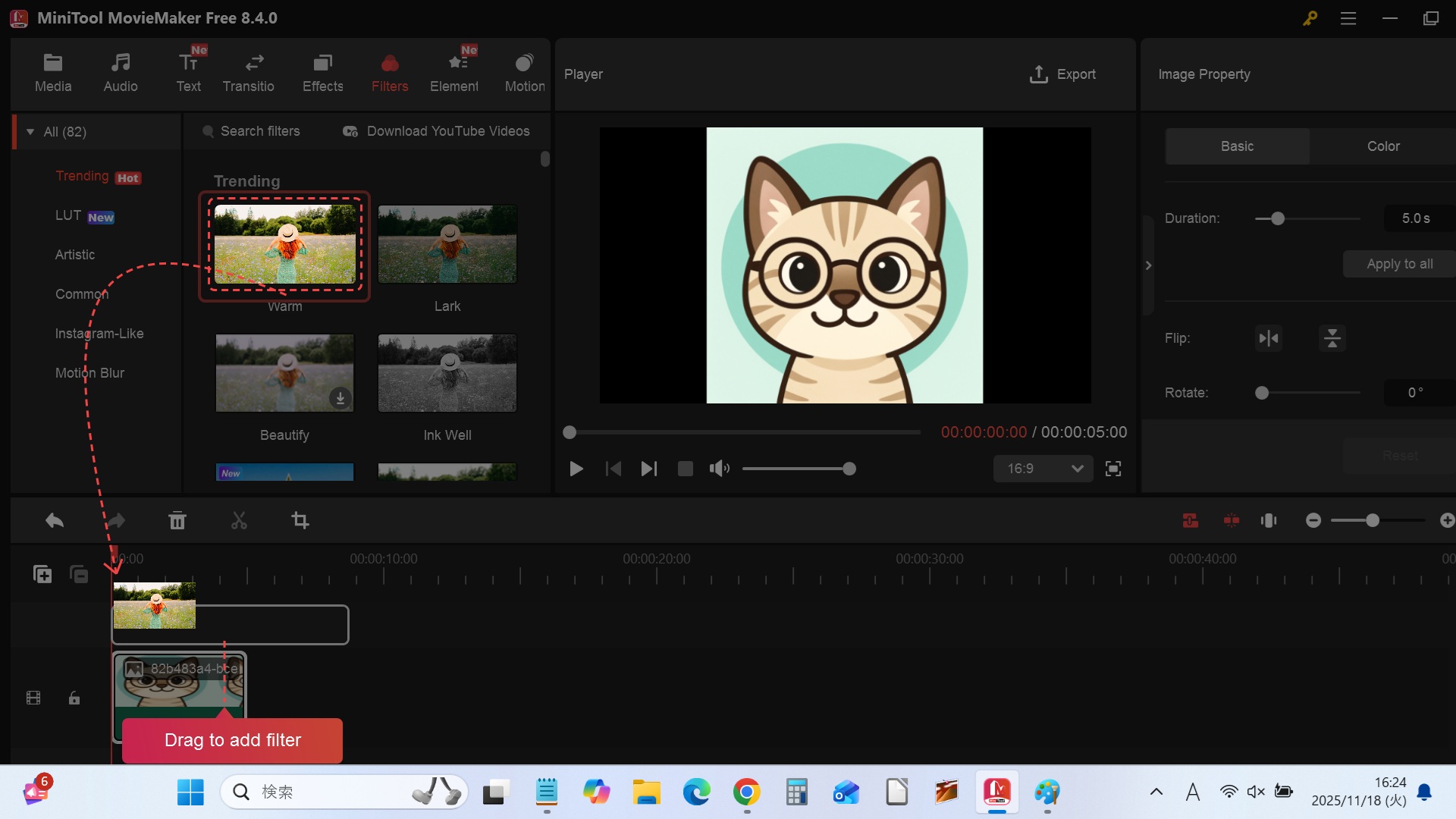Click the crop tool icon
Screen dimensions: 1456x819
pos(300,520)
